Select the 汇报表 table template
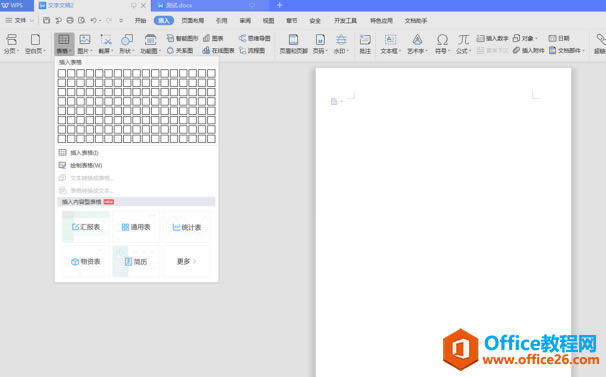 tap(86, 227)
